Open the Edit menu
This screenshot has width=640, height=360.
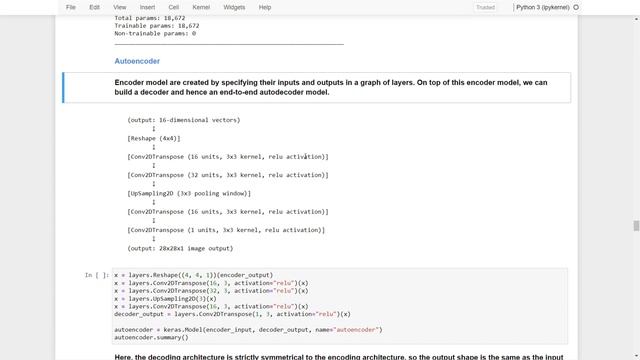tap(94, 7)
